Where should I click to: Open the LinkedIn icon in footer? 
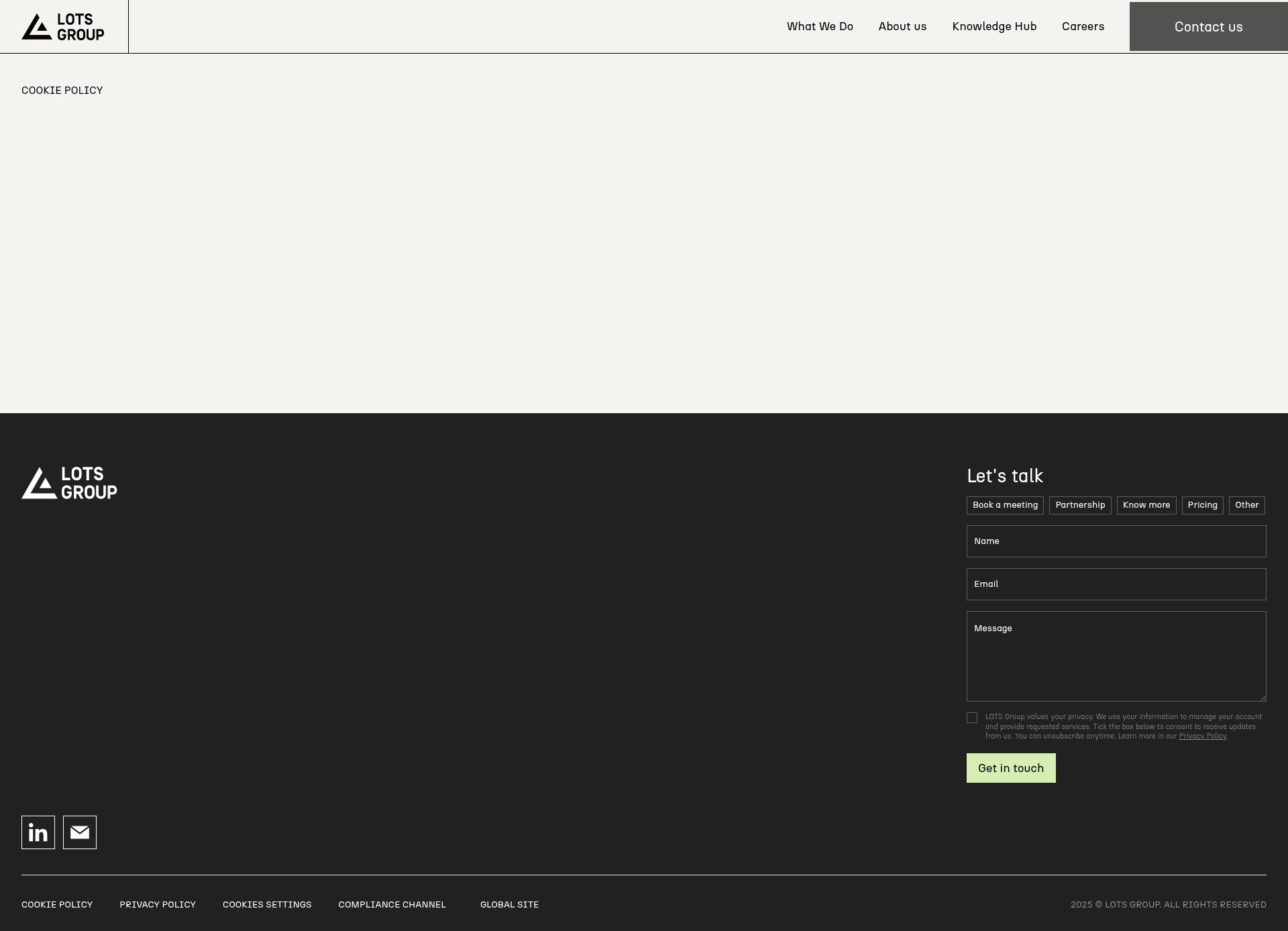38,832
